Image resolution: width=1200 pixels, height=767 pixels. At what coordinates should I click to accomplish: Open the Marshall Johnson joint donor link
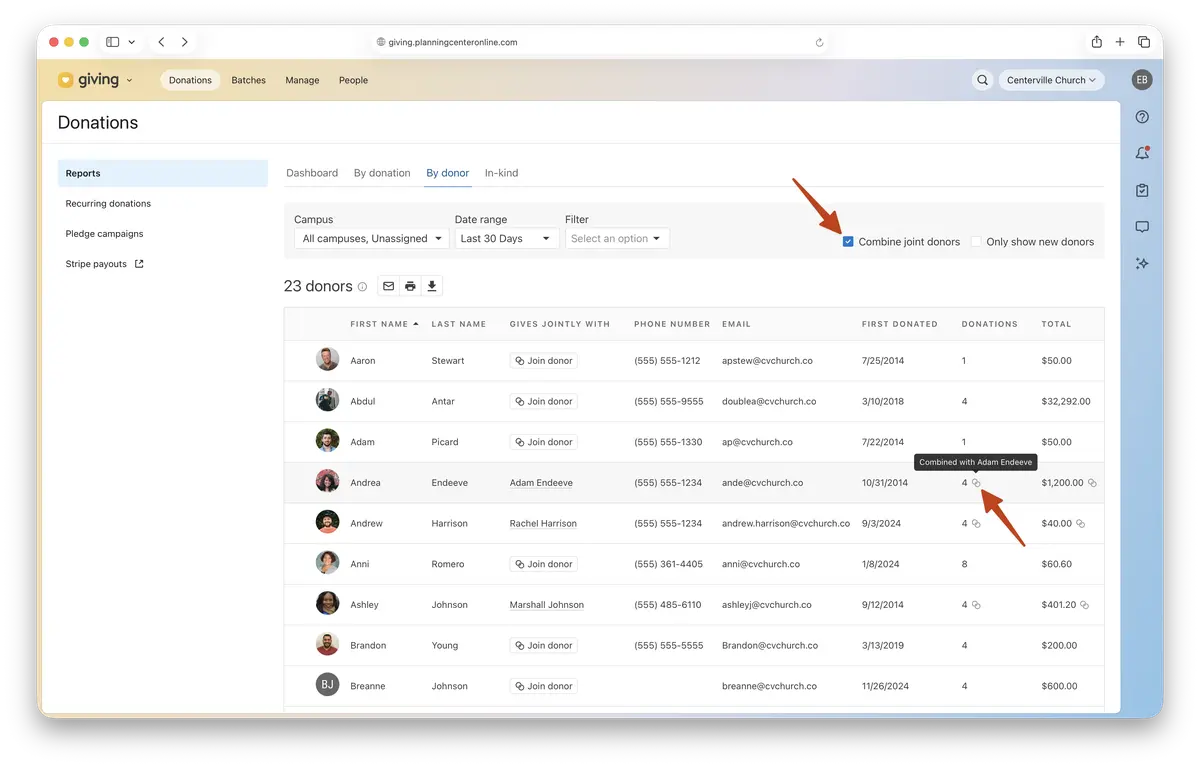pos(547,605)
